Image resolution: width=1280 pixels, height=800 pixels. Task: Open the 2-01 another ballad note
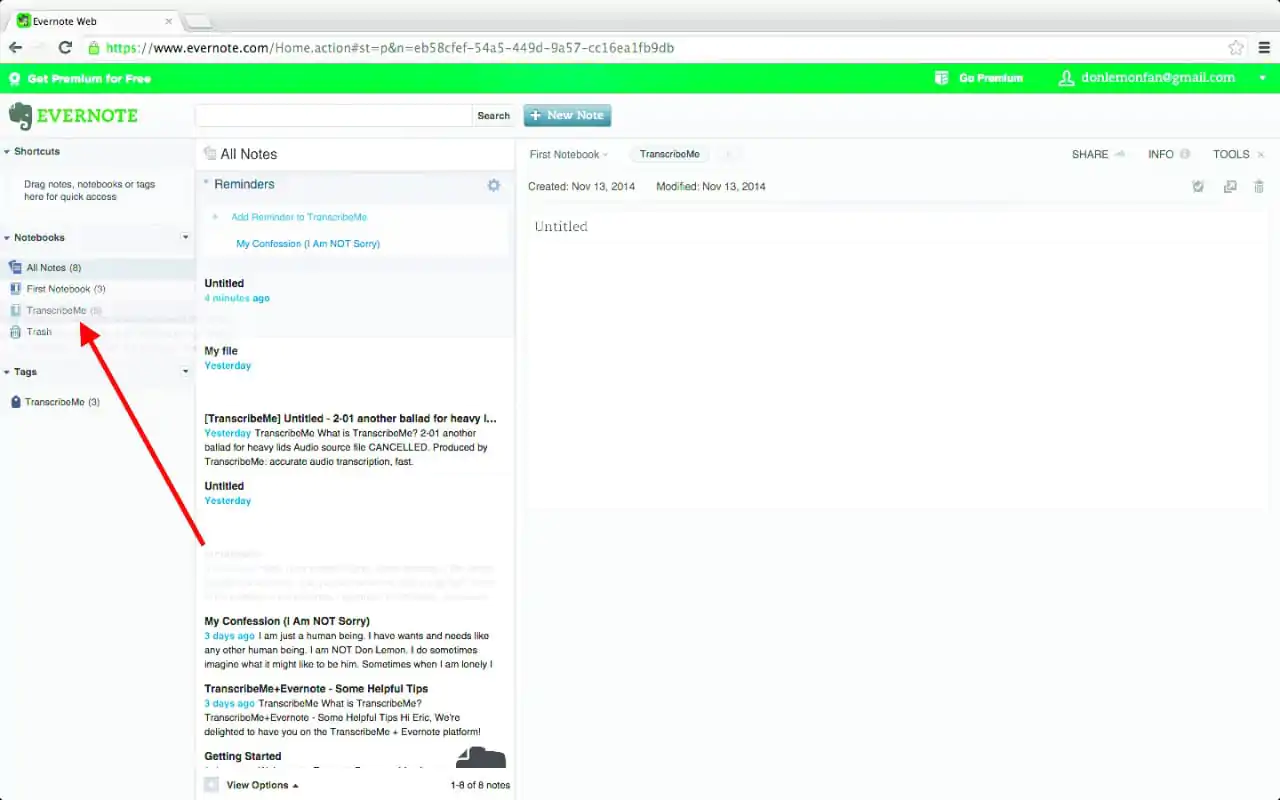pos(354,439)
